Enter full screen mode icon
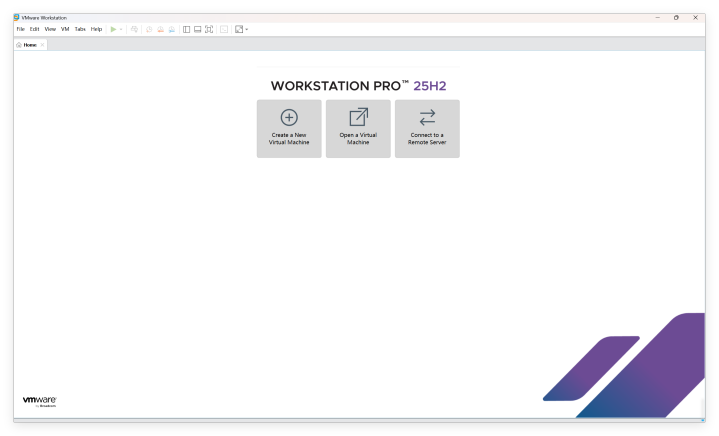 (x=209, y=29)
